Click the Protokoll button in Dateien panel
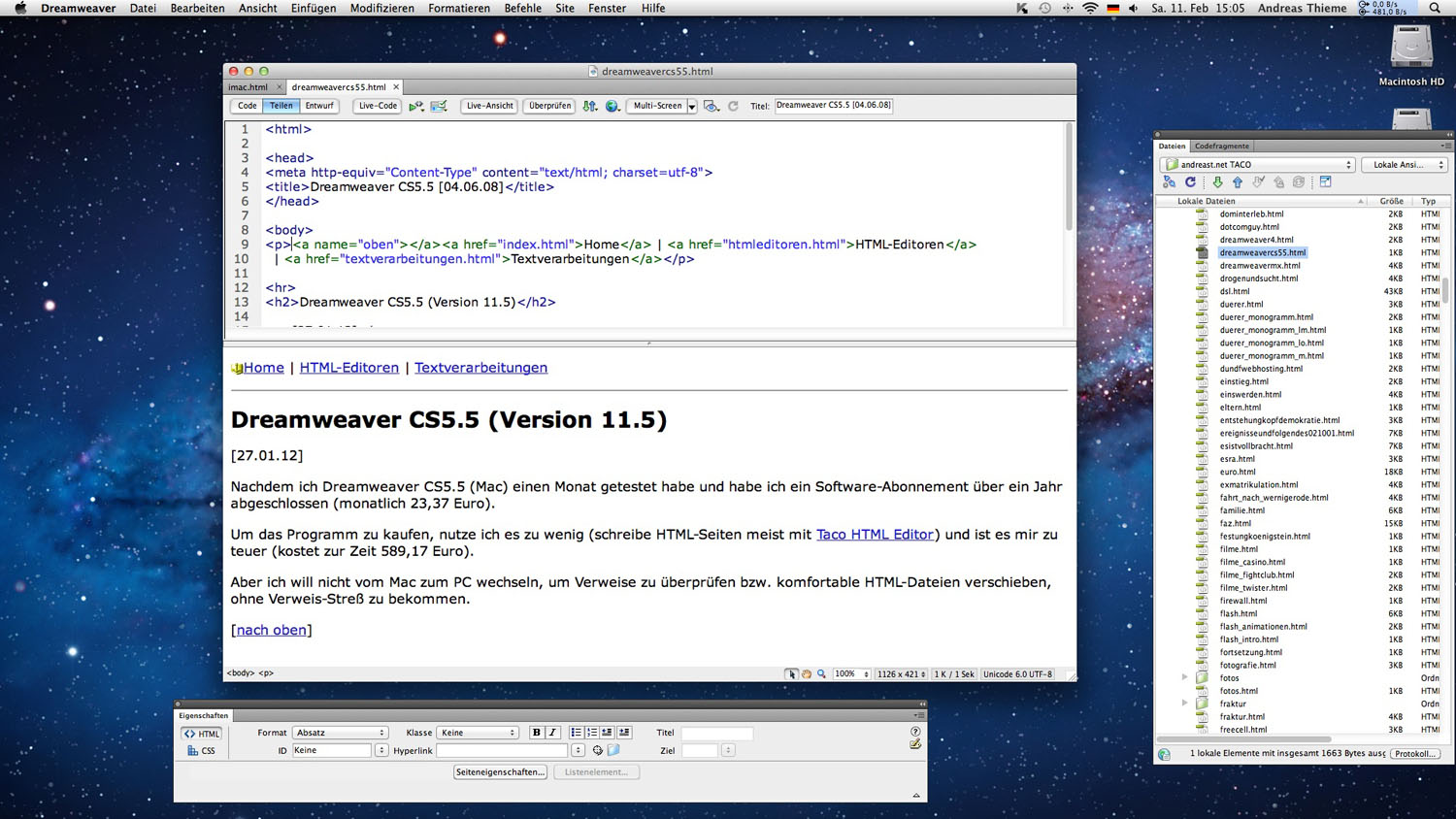 coord(1416,754)
